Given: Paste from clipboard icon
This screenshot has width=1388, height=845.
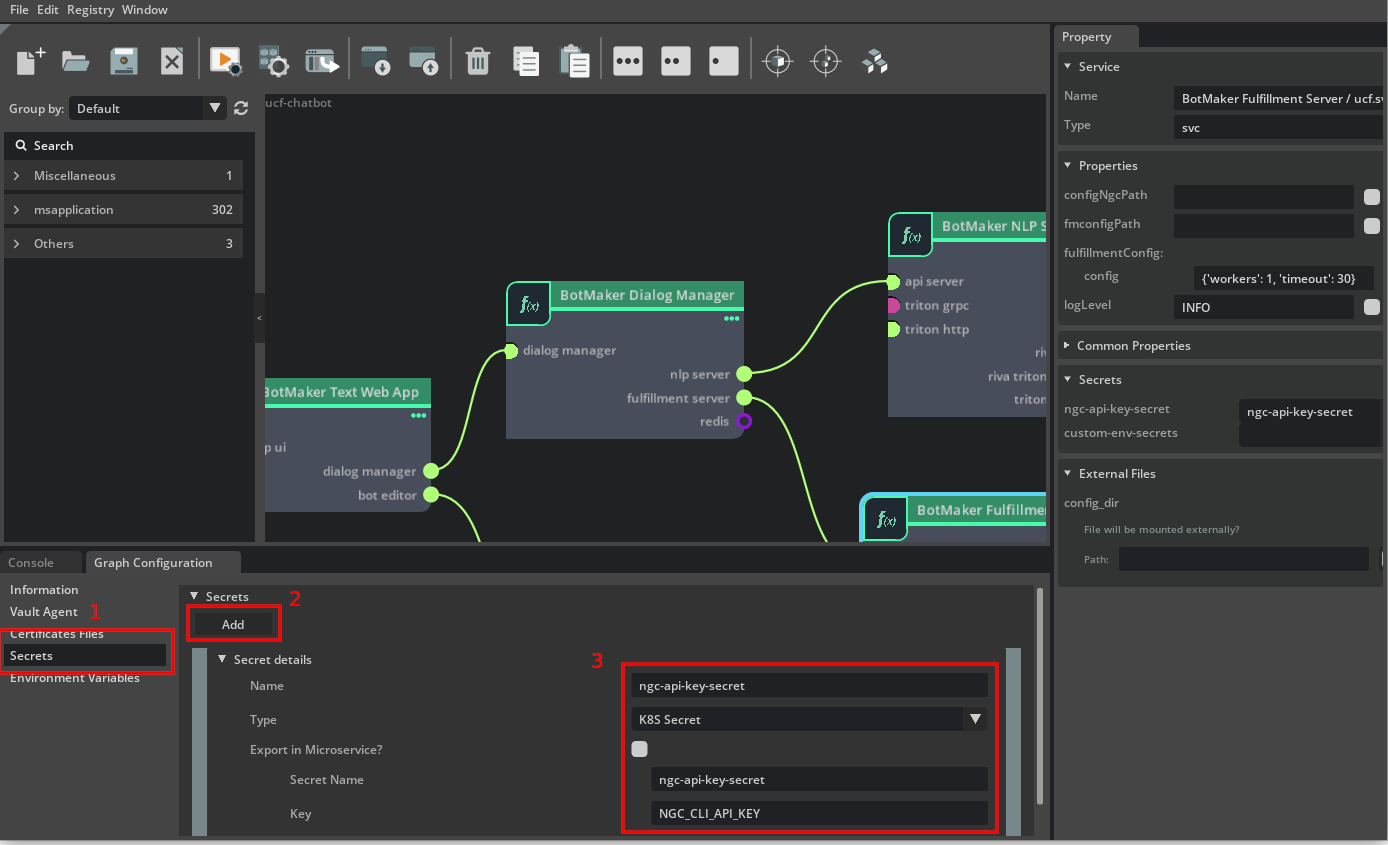Looking at the screenshot, I should click(574, 61).
